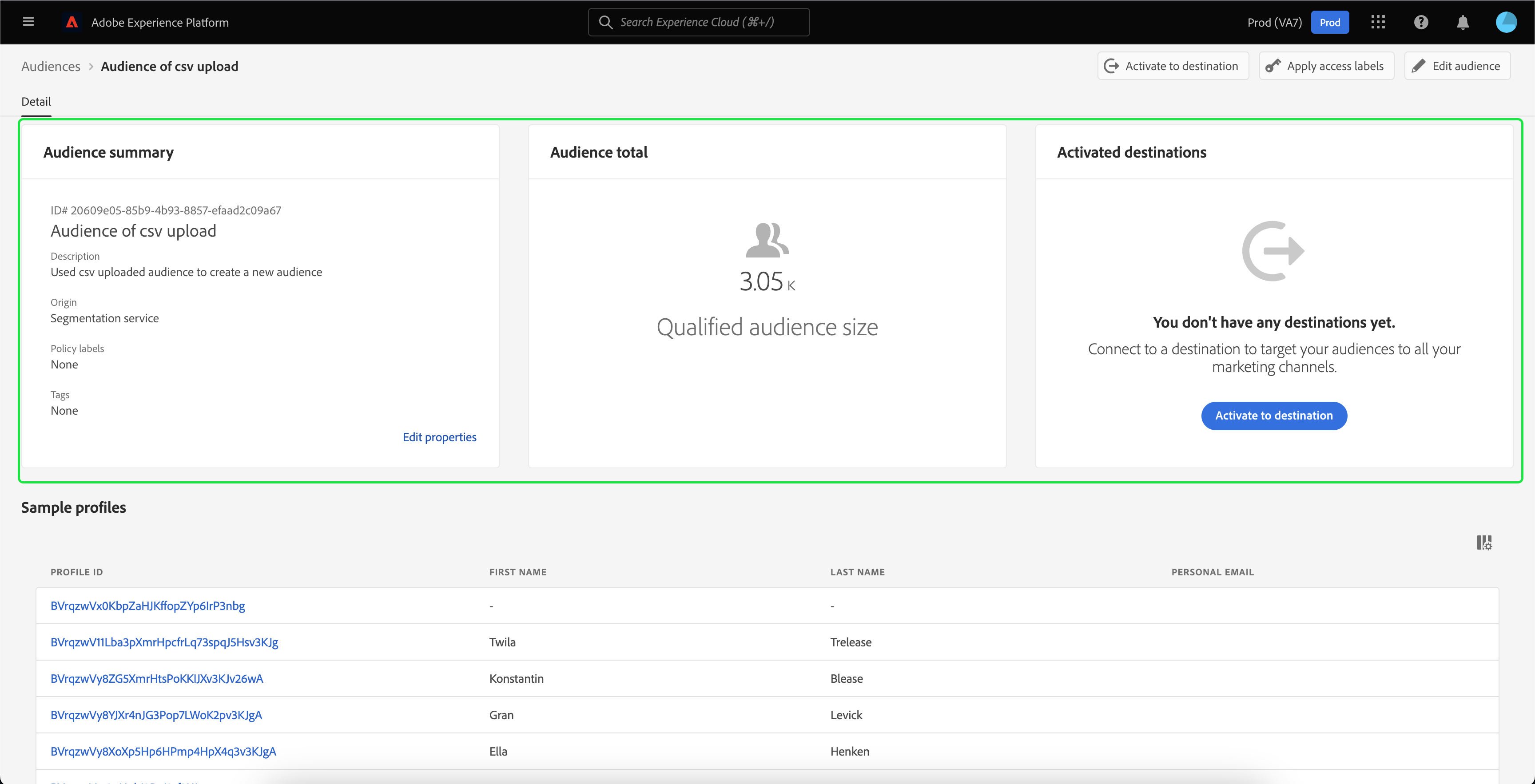Select the Detail tab

click(36, 101)
